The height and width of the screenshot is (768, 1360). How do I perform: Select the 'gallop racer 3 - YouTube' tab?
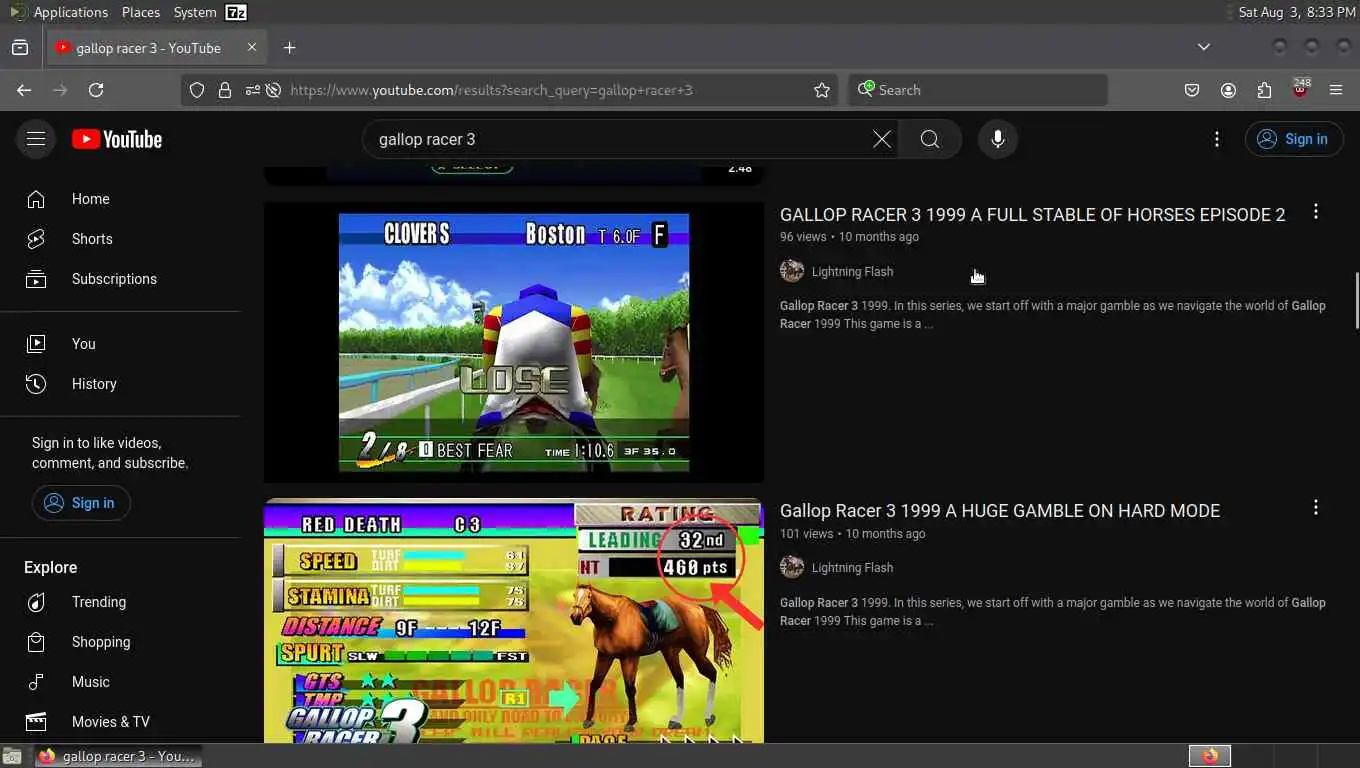[x=157, y=48]
